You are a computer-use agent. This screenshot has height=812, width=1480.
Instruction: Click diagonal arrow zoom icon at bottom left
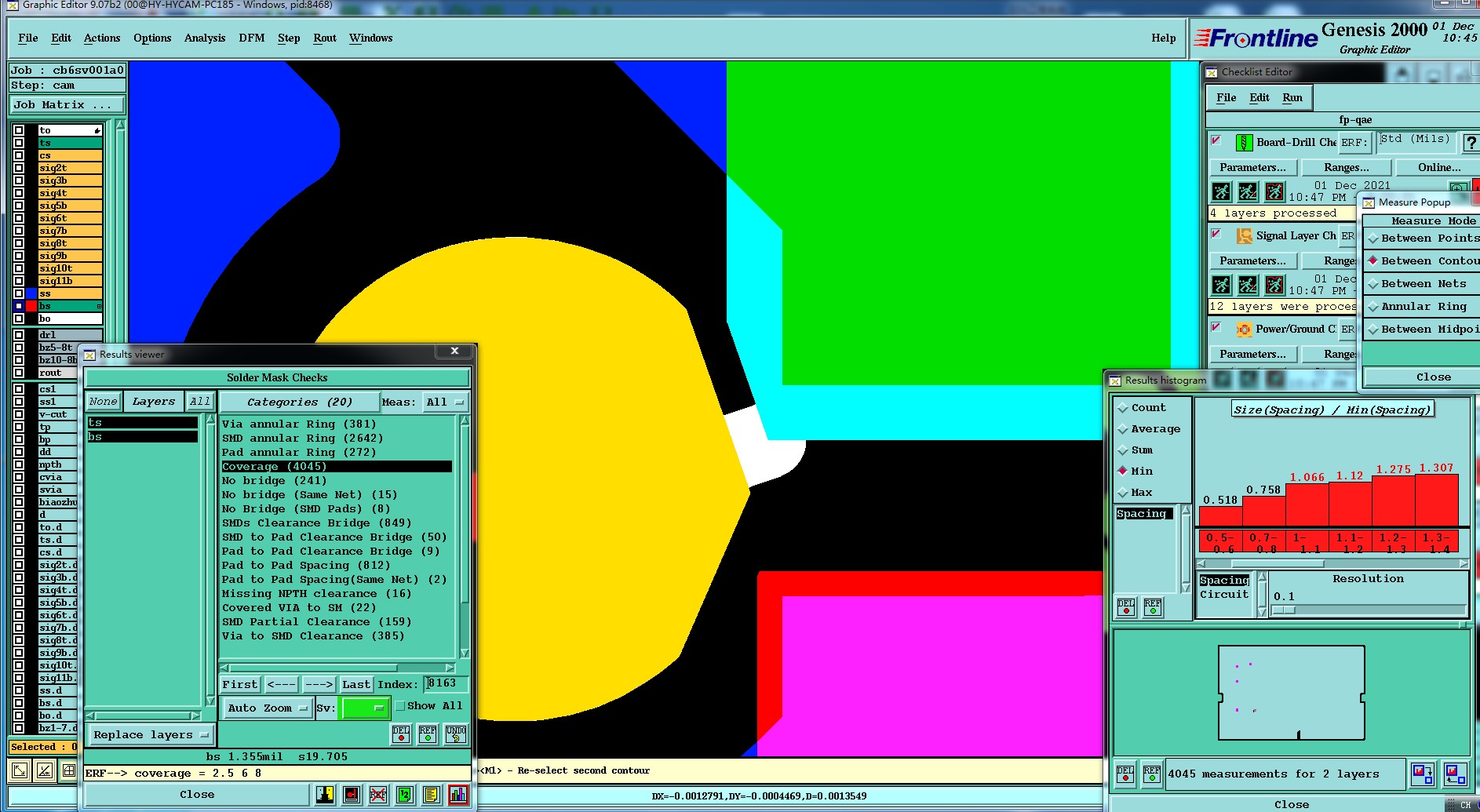click(x=20, y=770)
